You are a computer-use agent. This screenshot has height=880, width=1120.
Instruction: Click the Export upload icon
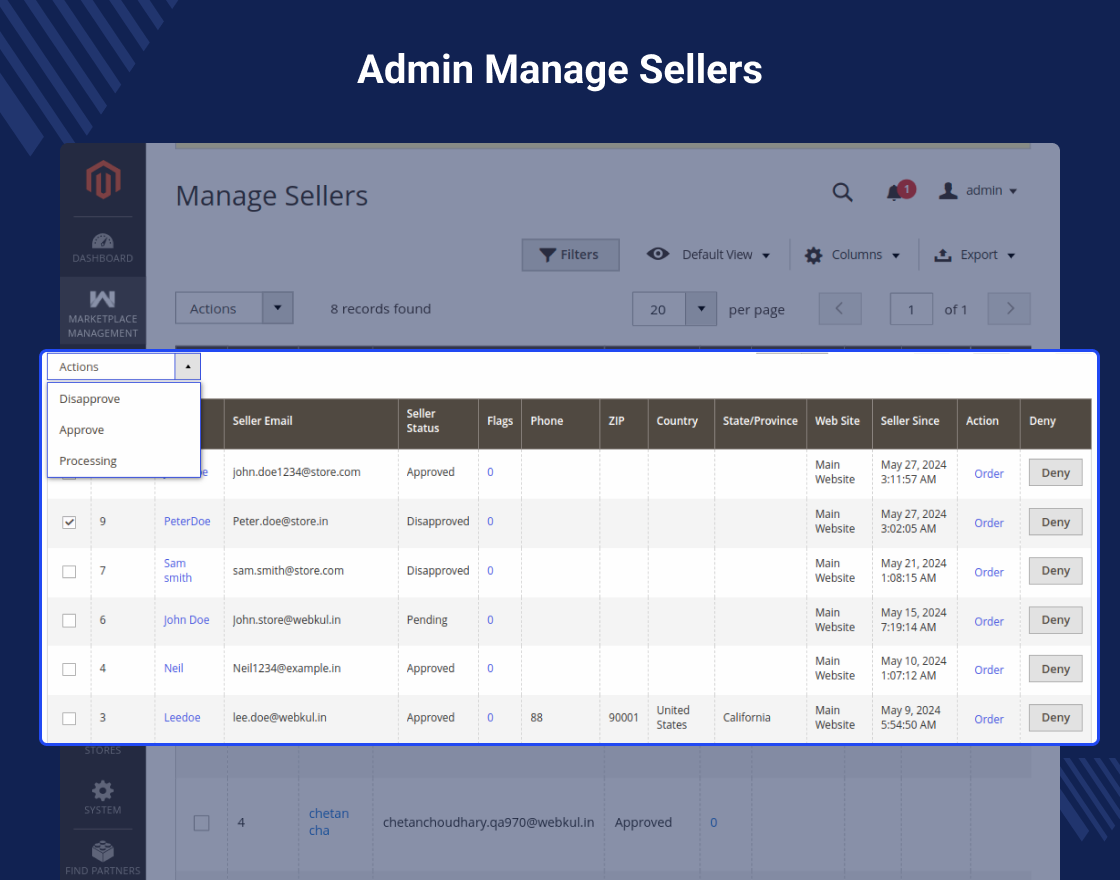(x=943, y=255)
